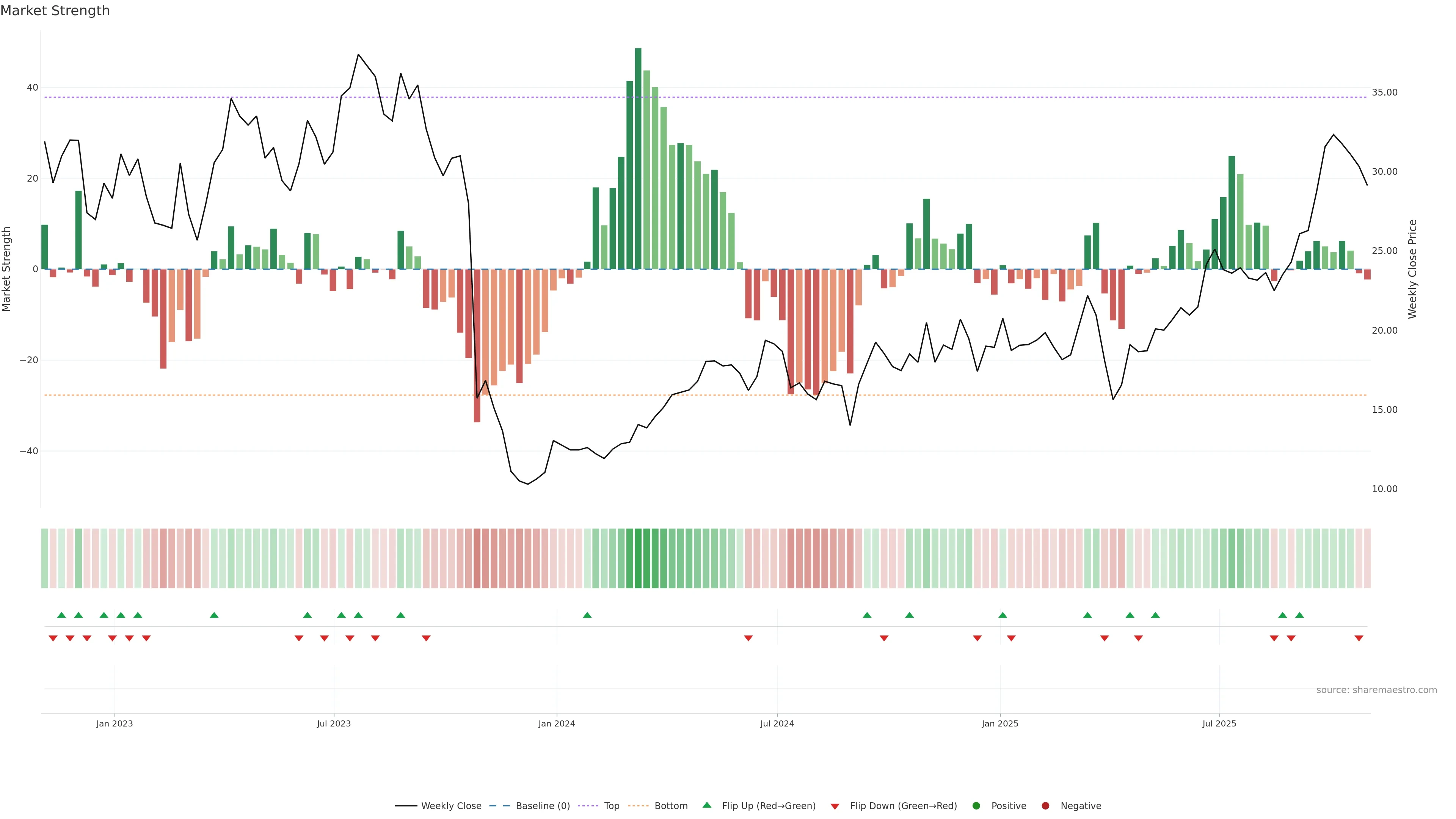Screen dimensions: 1456x819
Task: Click the Market Strength chart title
Action: (x=55, y=11)
